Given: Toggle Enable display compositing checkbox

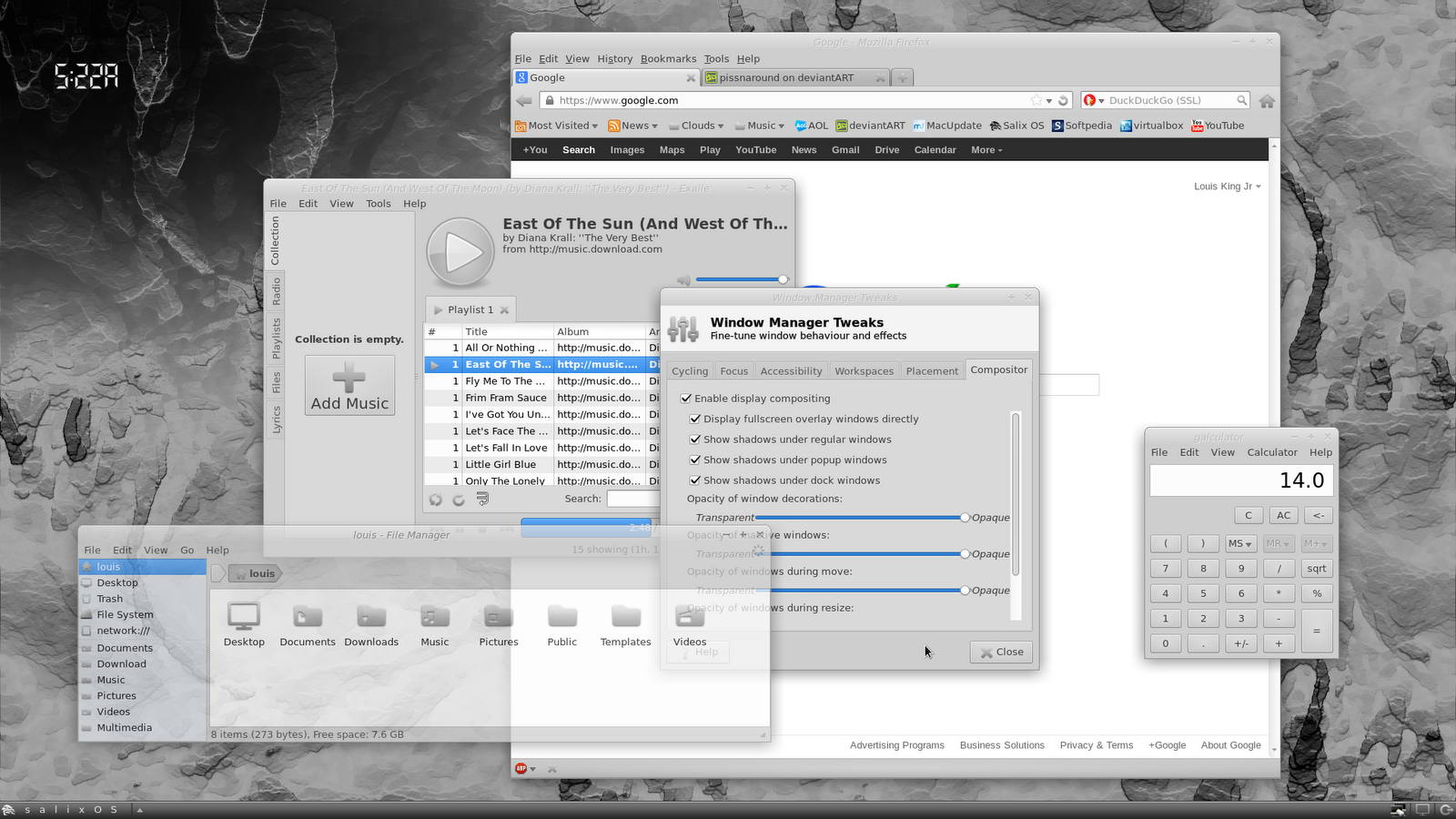Looking at the screenshot, I should pos(686,399).
